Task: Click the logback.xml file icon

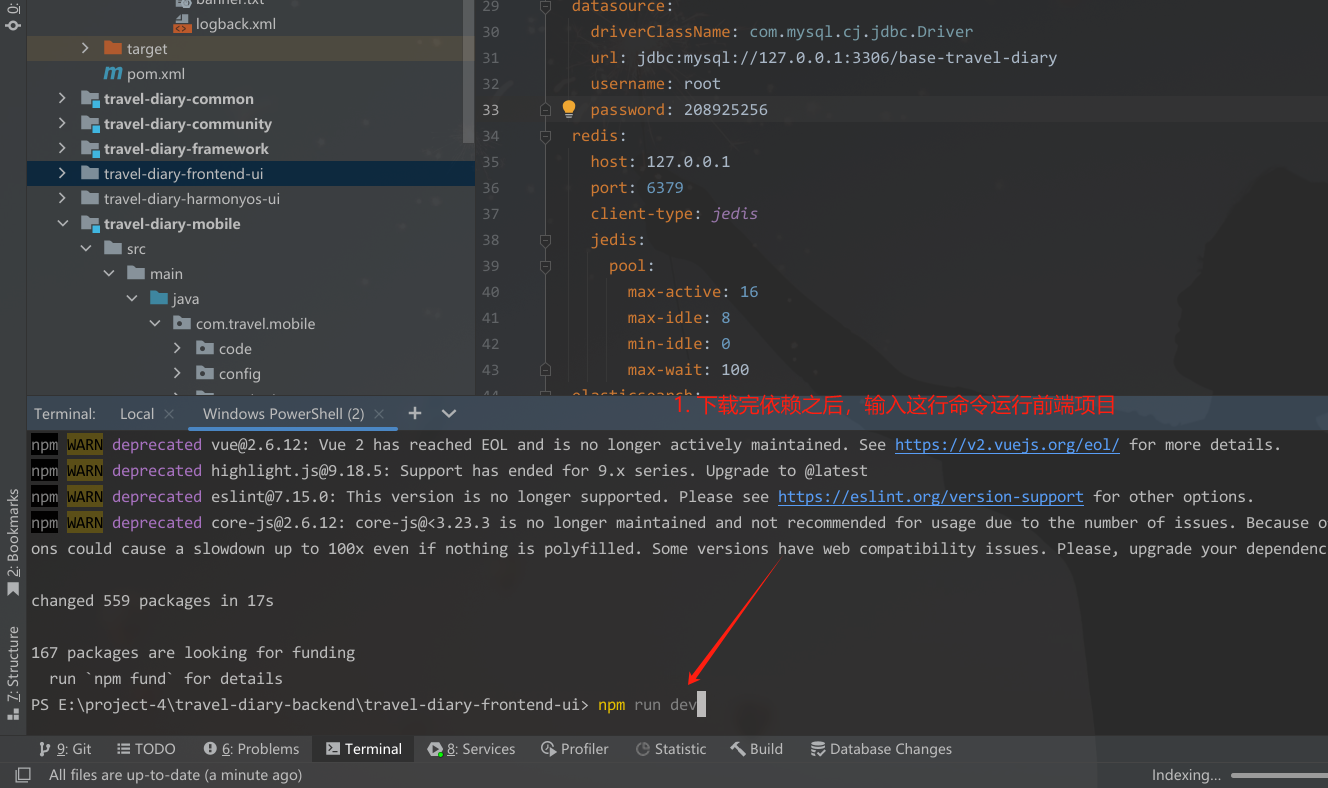Action: pyautogui.click(x=182, y=24)
